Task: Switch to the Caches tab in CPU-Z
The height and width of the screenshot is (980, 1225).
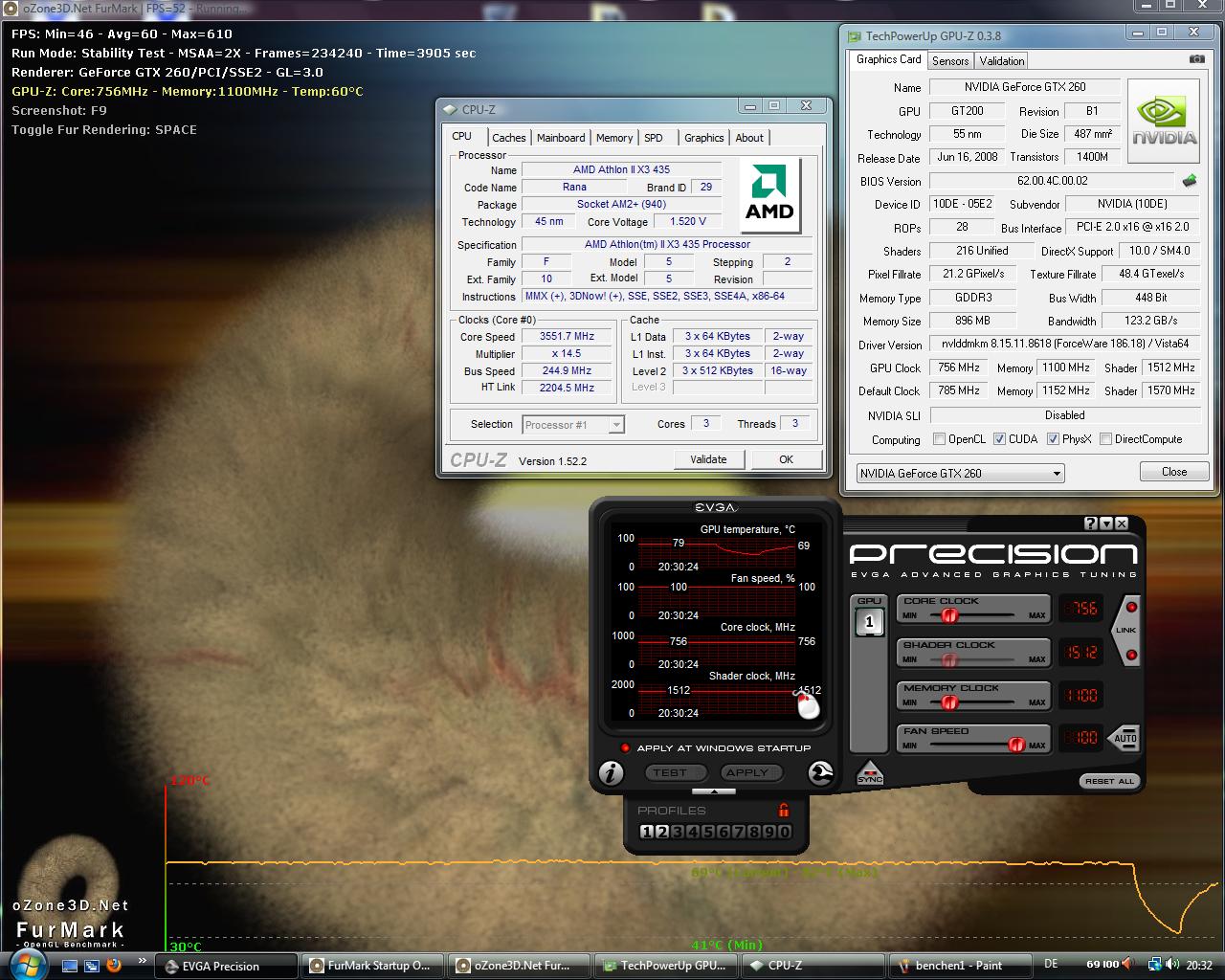Action: click(509, 138)
